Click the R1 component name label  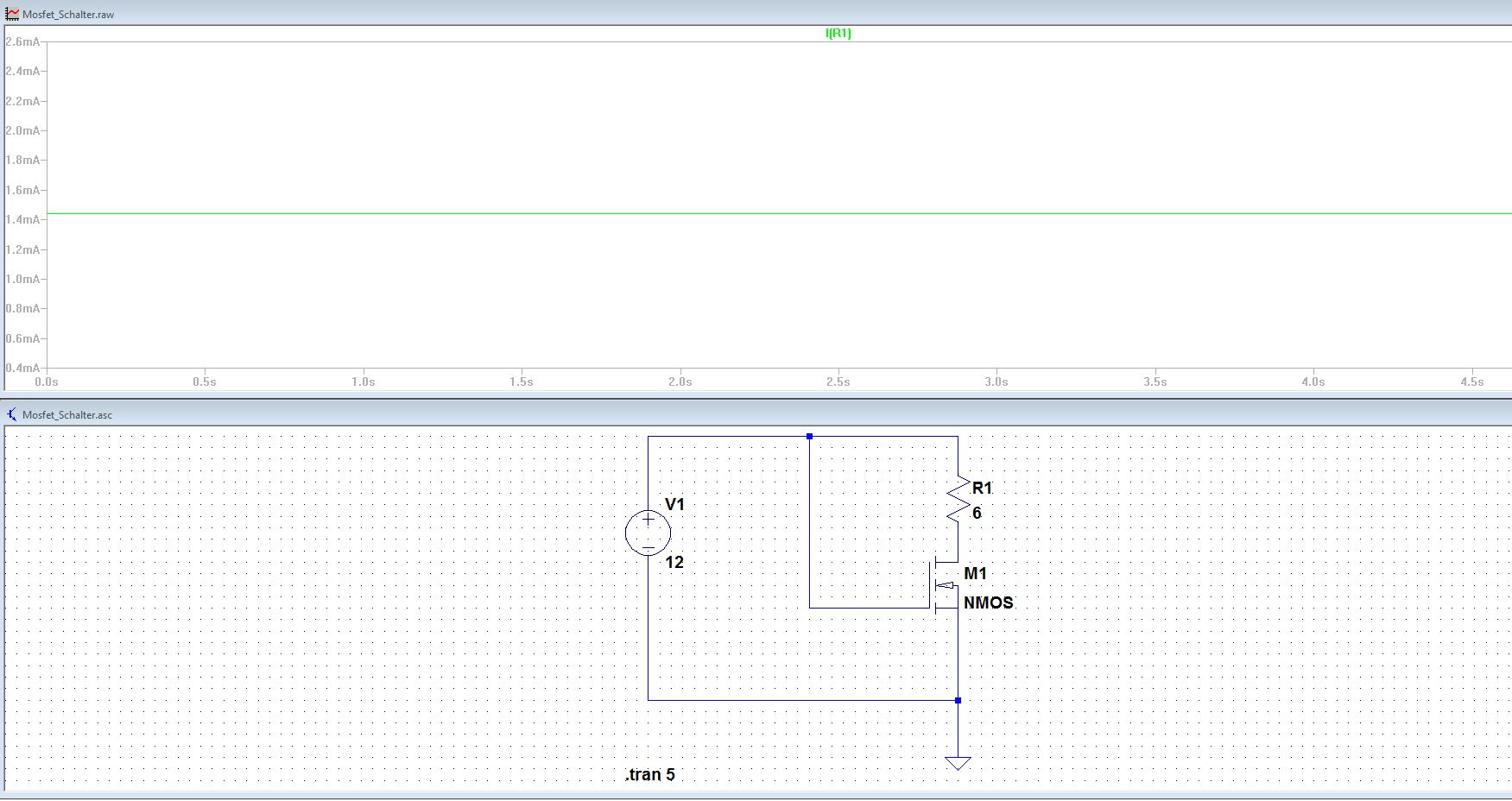[982, 488]
